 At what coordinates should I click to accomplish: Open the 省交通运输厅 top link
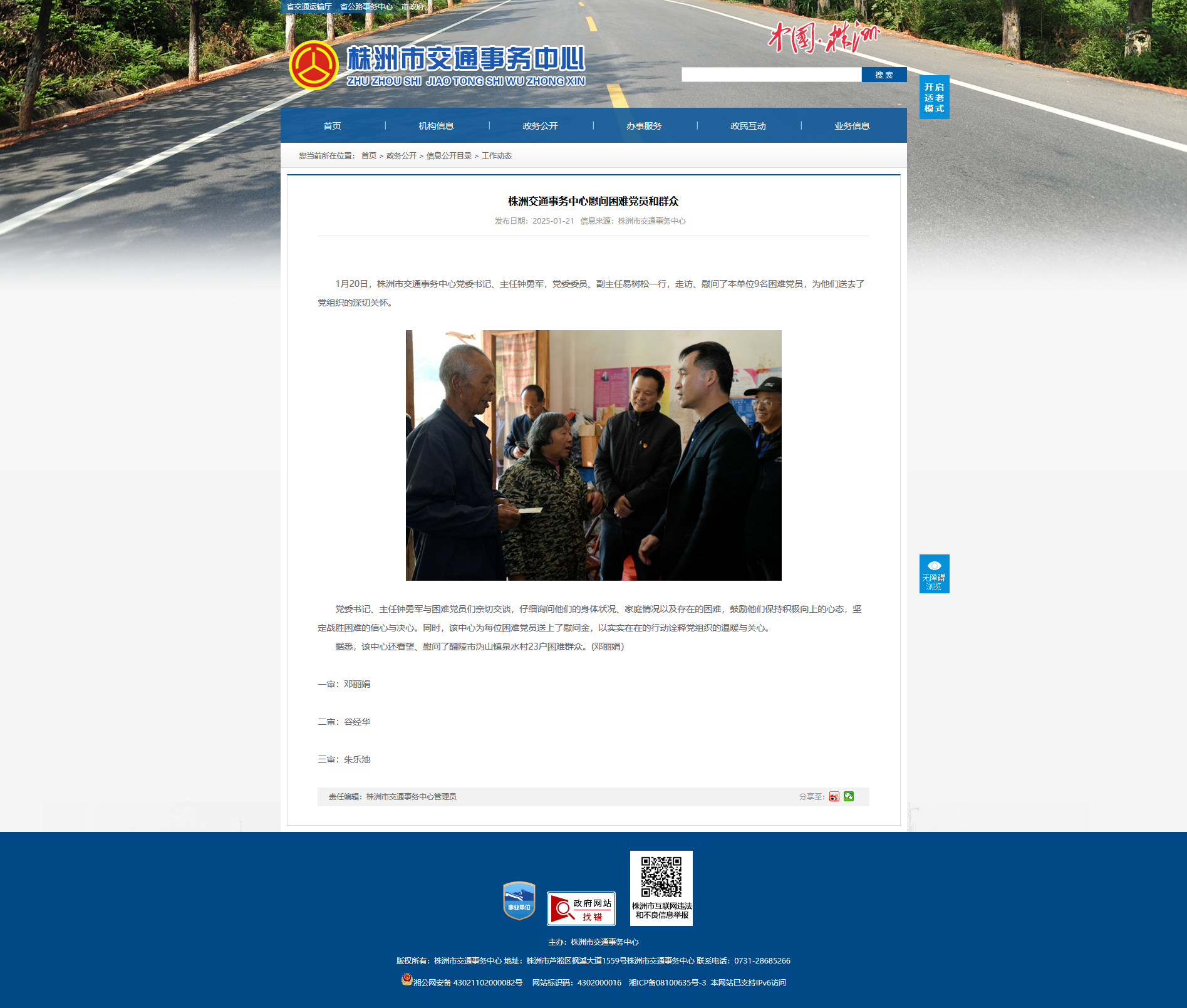309,7
